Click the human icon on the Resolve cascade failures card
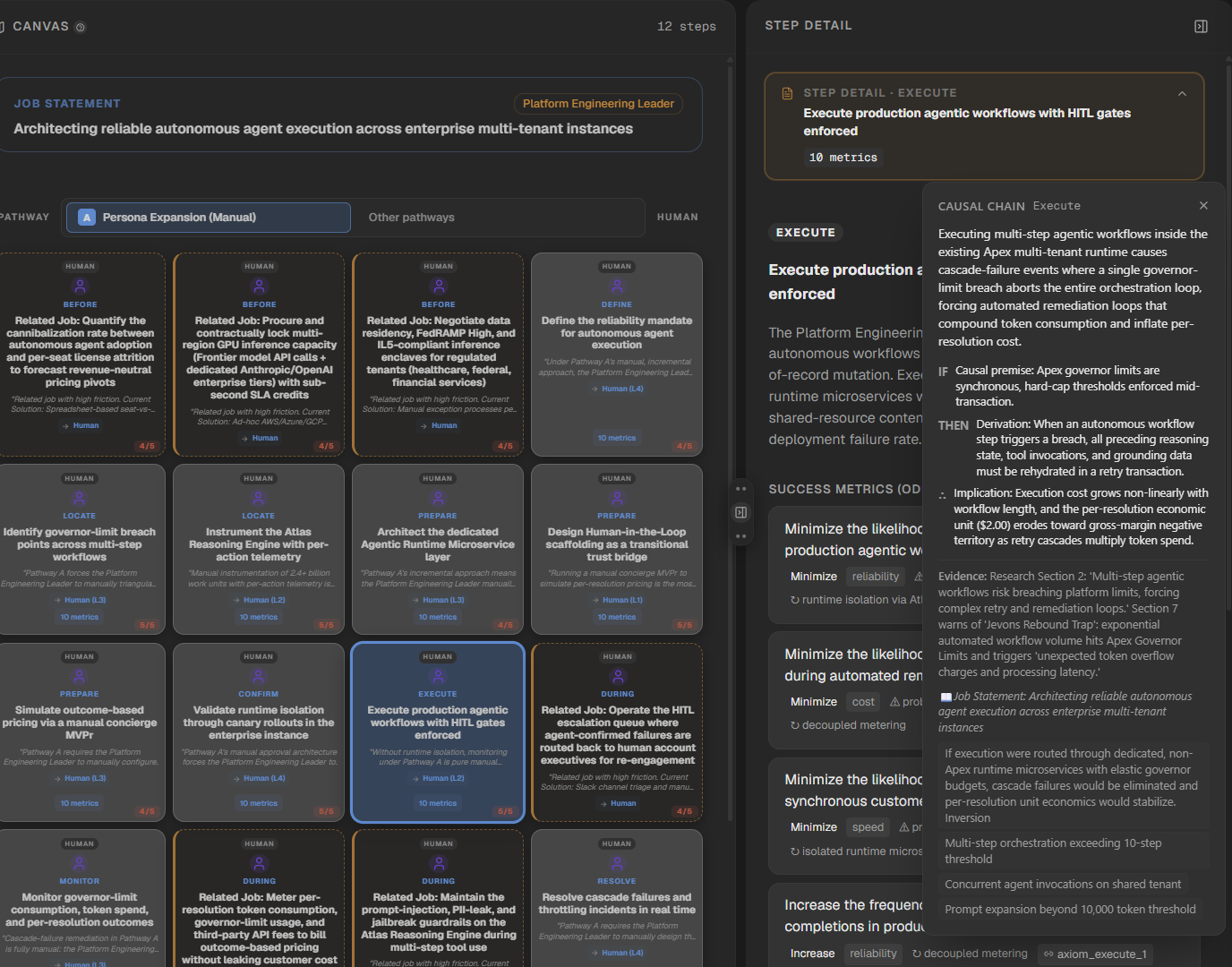The height and width of the screenshot is (967, 1232). coord(617,864)
